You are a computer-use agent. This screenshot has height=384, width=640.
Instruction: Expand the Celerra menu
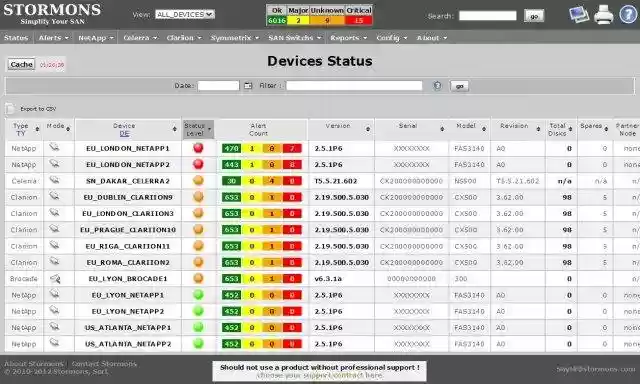[140, 38]
